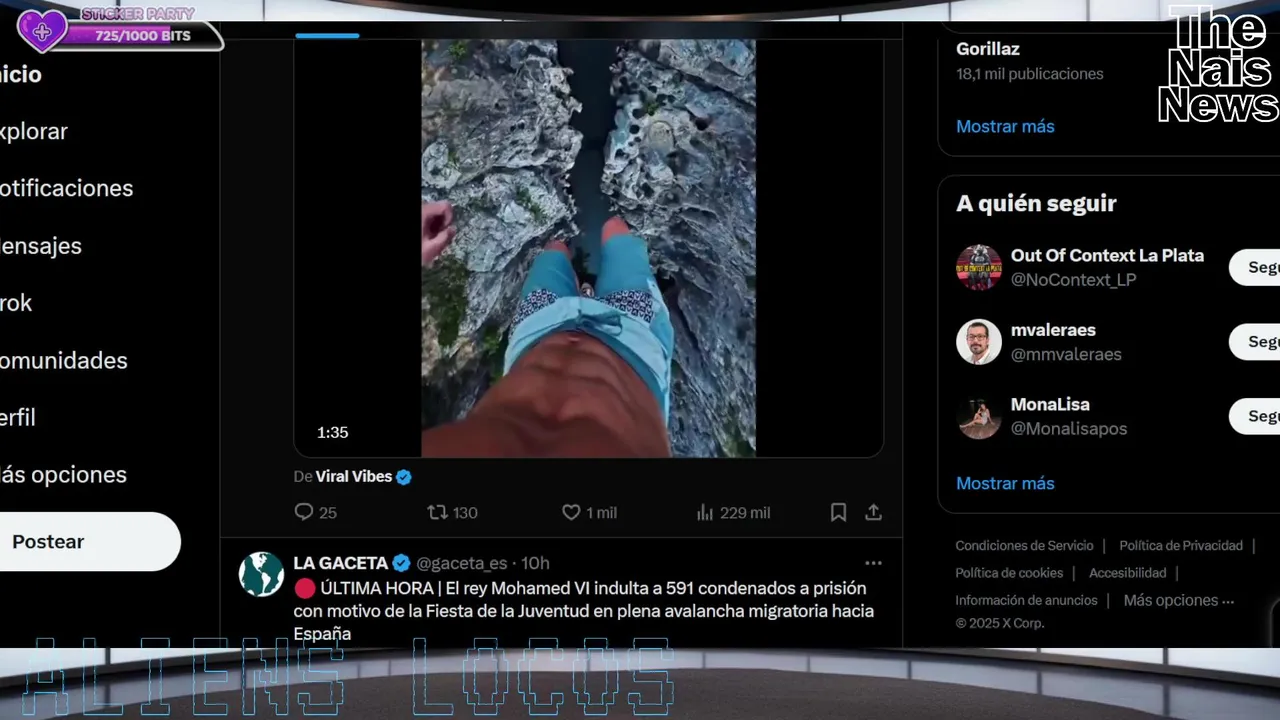
Task: Open Información de anuncios link
Action: tap(1026, 600)
